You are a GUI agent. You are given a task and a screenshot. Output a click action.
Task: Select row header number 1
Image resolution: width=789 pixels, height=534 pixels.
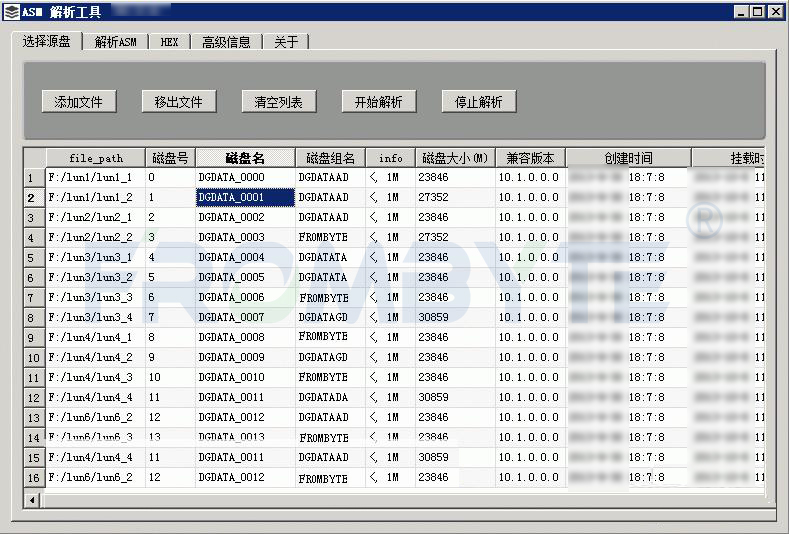(x=34, y=178)
